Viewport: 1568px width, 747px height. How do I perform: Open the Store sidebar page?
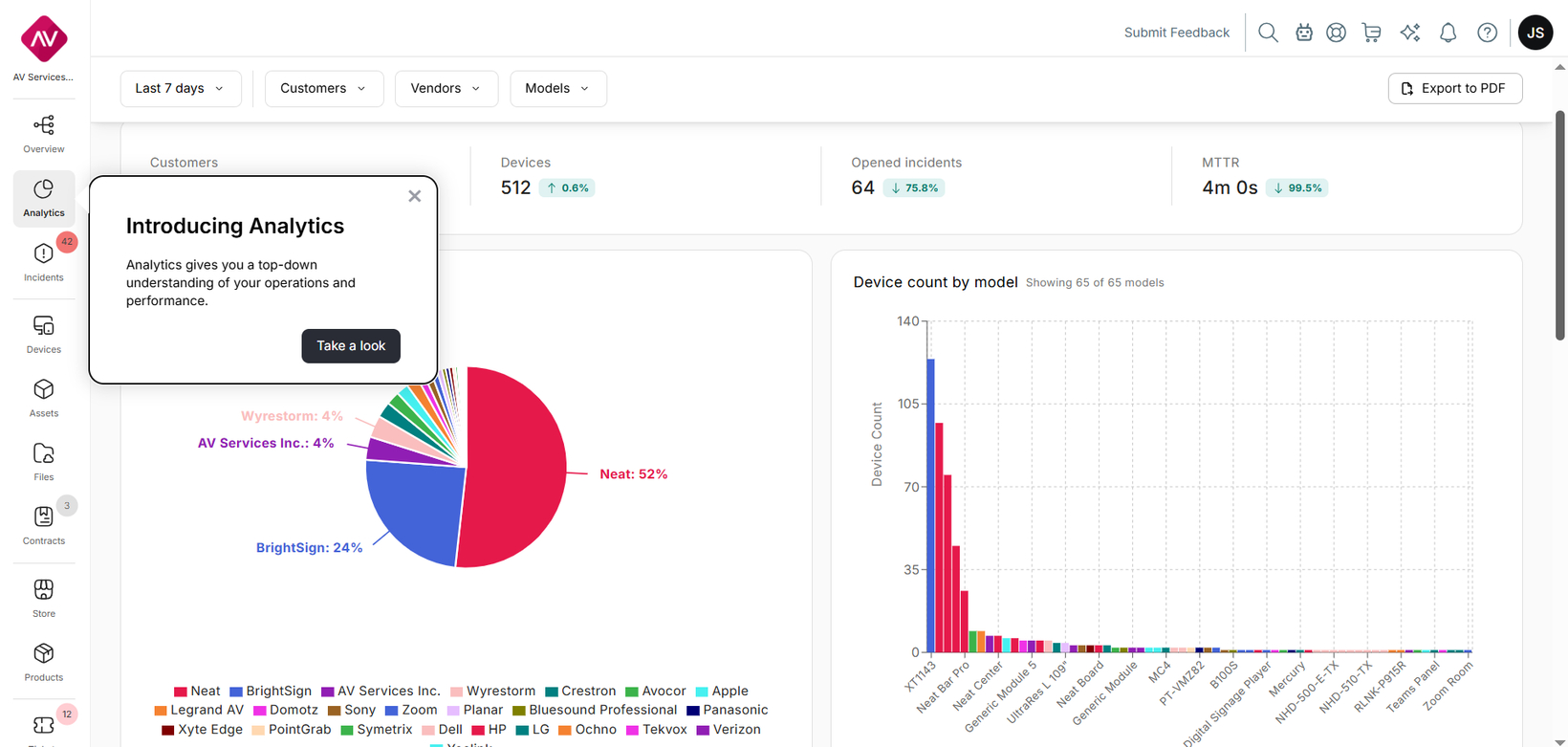pos(44,599)
